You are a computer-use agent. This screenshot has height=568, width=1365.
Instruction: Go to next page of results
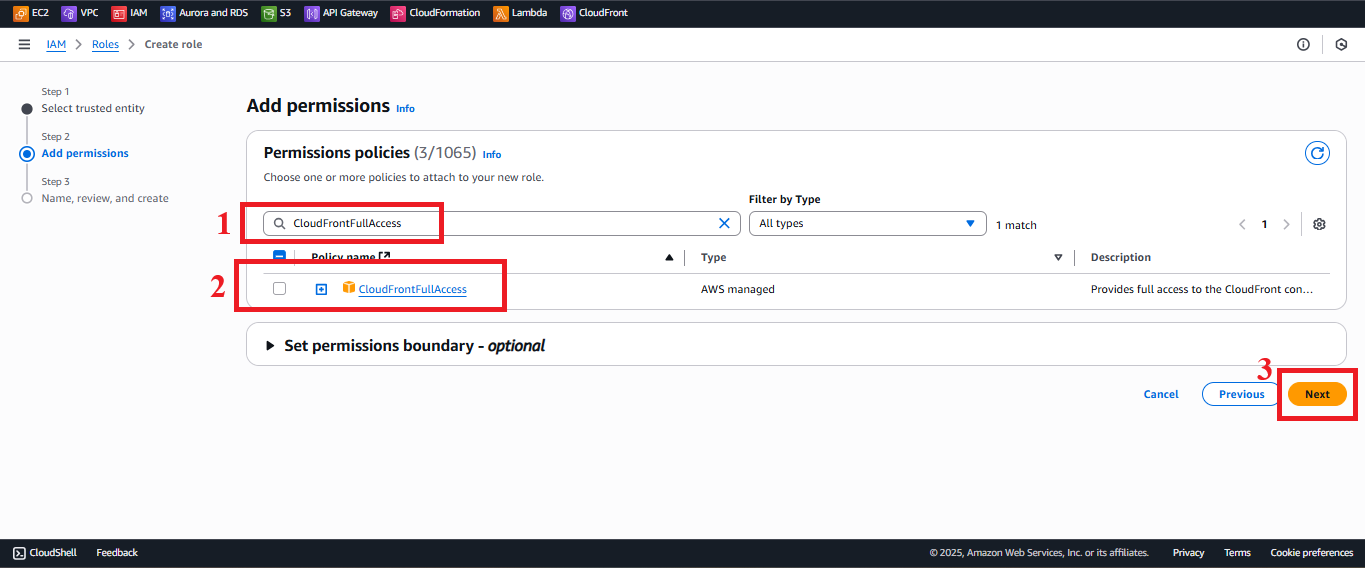(1286, 224)
